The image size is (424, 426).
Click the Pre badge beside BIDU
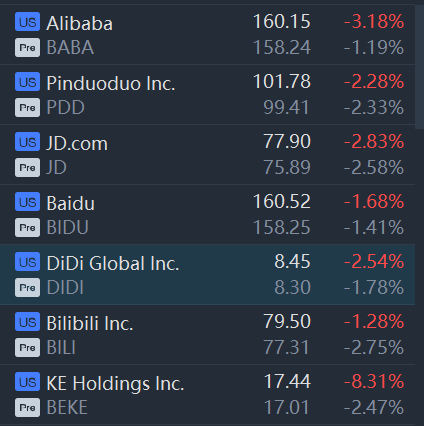[x=27, y=228]
